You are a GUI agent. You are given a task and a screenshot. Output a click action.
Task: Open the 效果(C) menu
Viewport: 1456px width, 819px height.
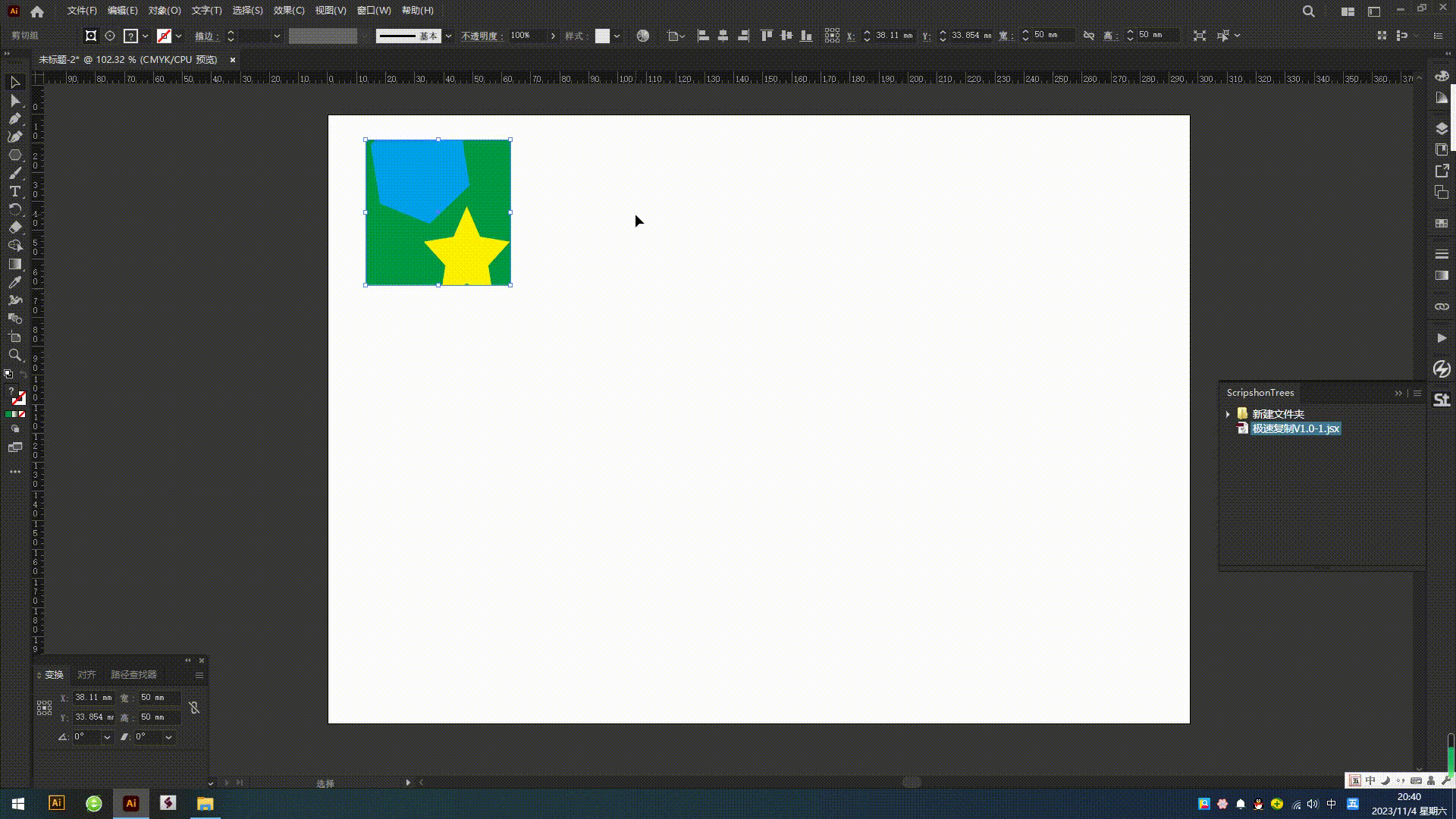[x=289, y=11]
